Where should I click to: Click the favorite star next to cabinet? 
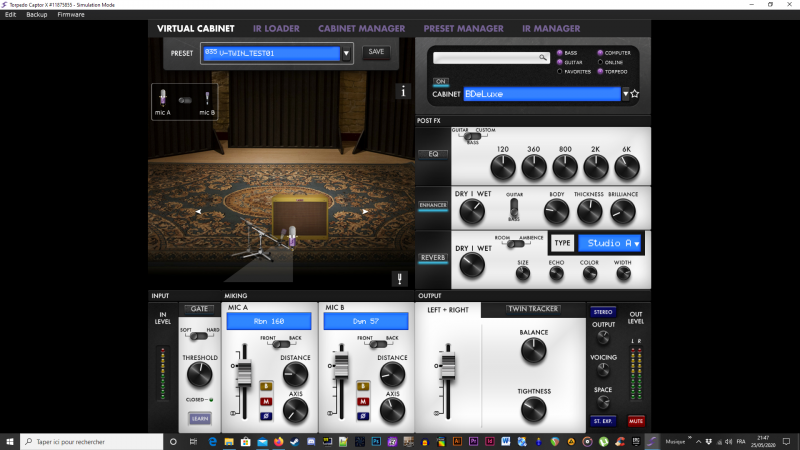tap(635, 94)
